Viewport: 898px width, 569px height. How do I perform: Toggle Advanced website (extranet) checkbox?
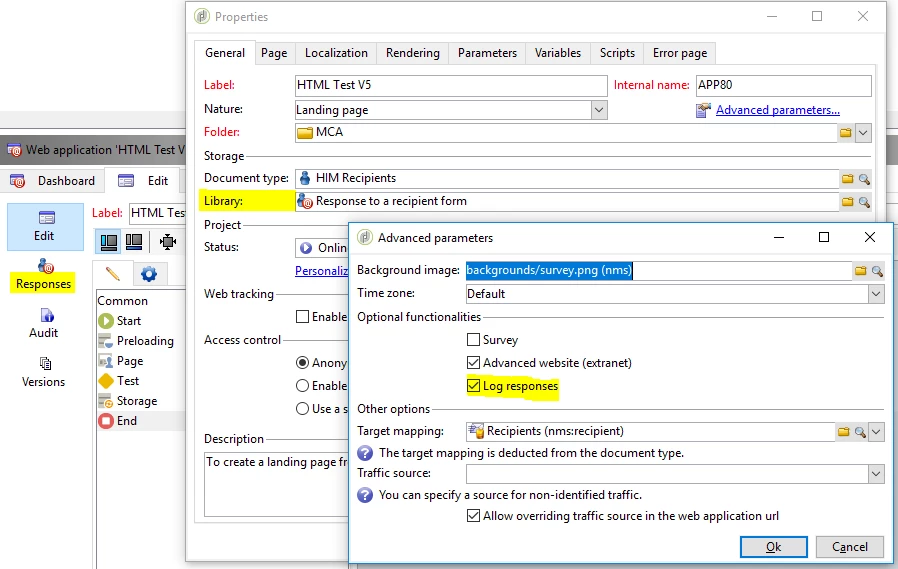coord(474,363)
